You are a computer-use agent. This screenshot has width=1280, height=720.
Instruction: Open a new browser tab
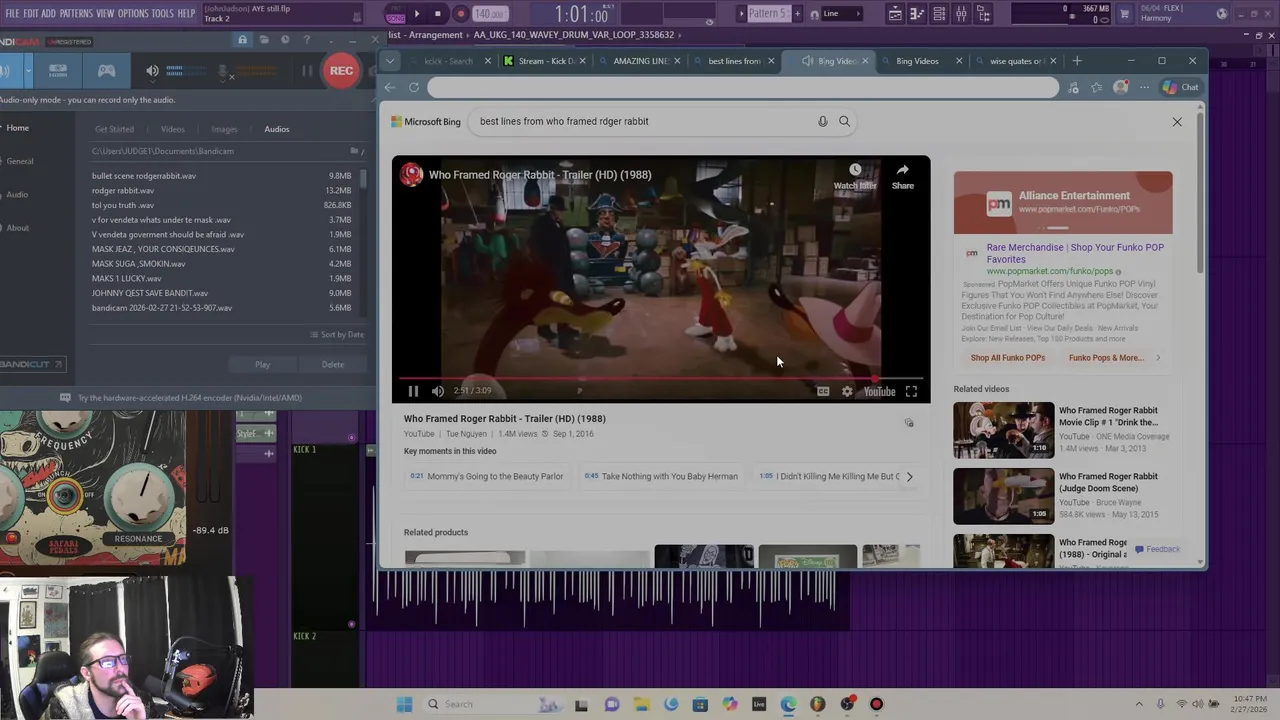click(x=1077, y=61)
